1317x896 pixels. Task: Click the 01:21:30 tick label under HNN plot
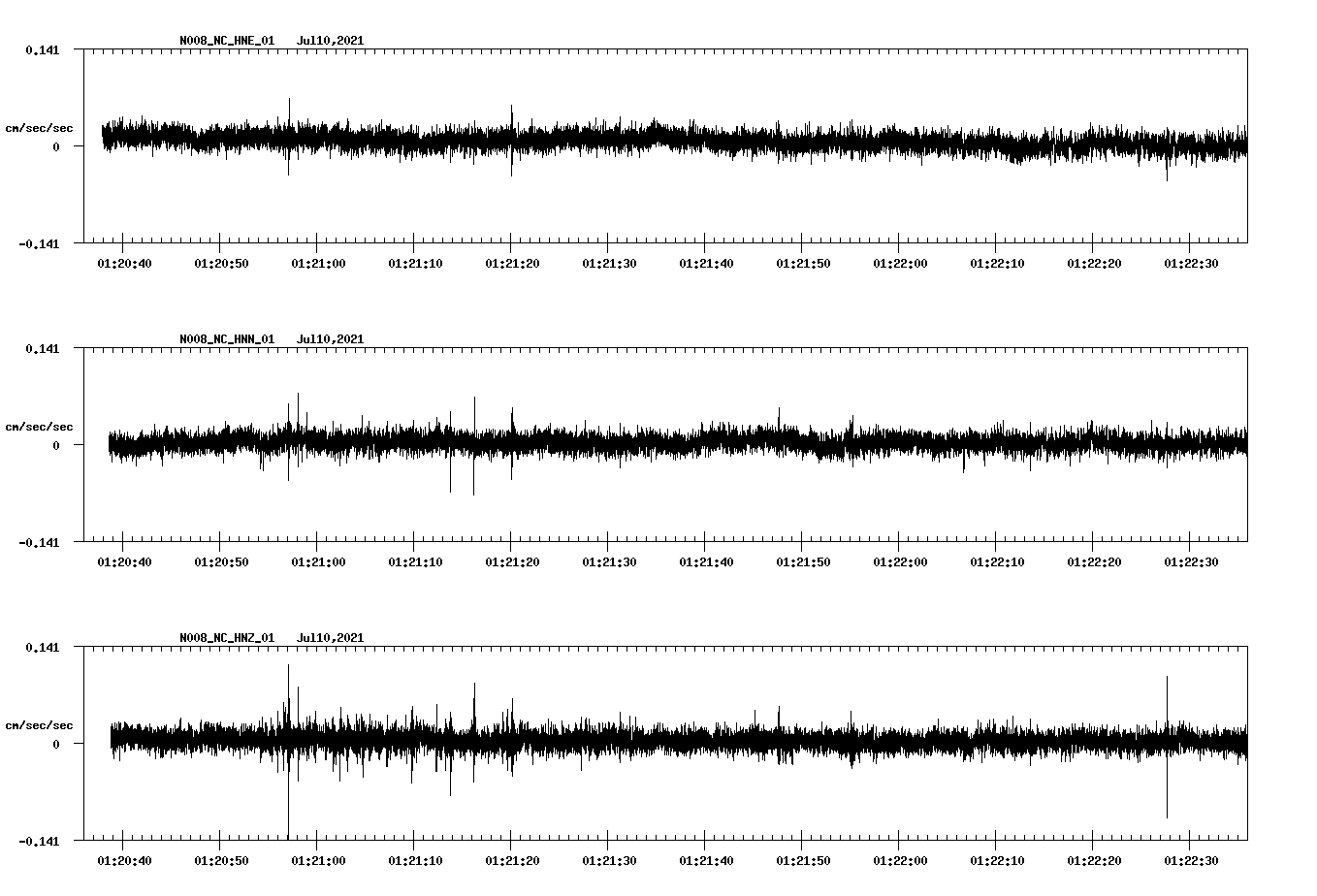[x=608, y=562]
